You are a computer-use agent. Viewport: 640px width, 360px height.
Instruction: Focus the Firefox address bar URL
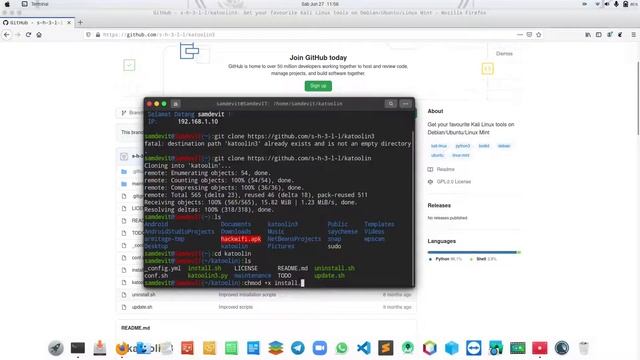[x=159, y=35]
